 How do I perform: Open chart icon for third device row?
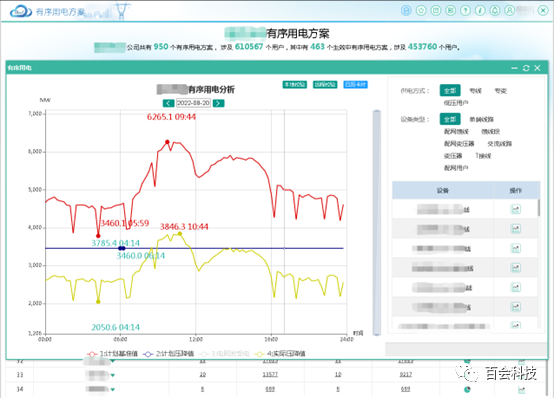515,248
